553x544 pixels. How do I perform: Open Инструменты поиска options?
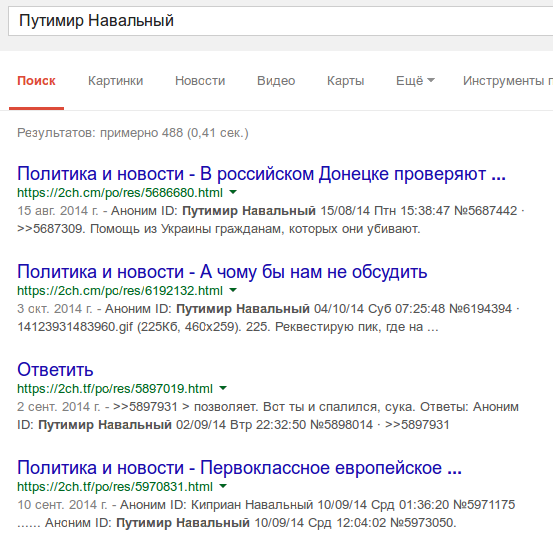[508, 81]
